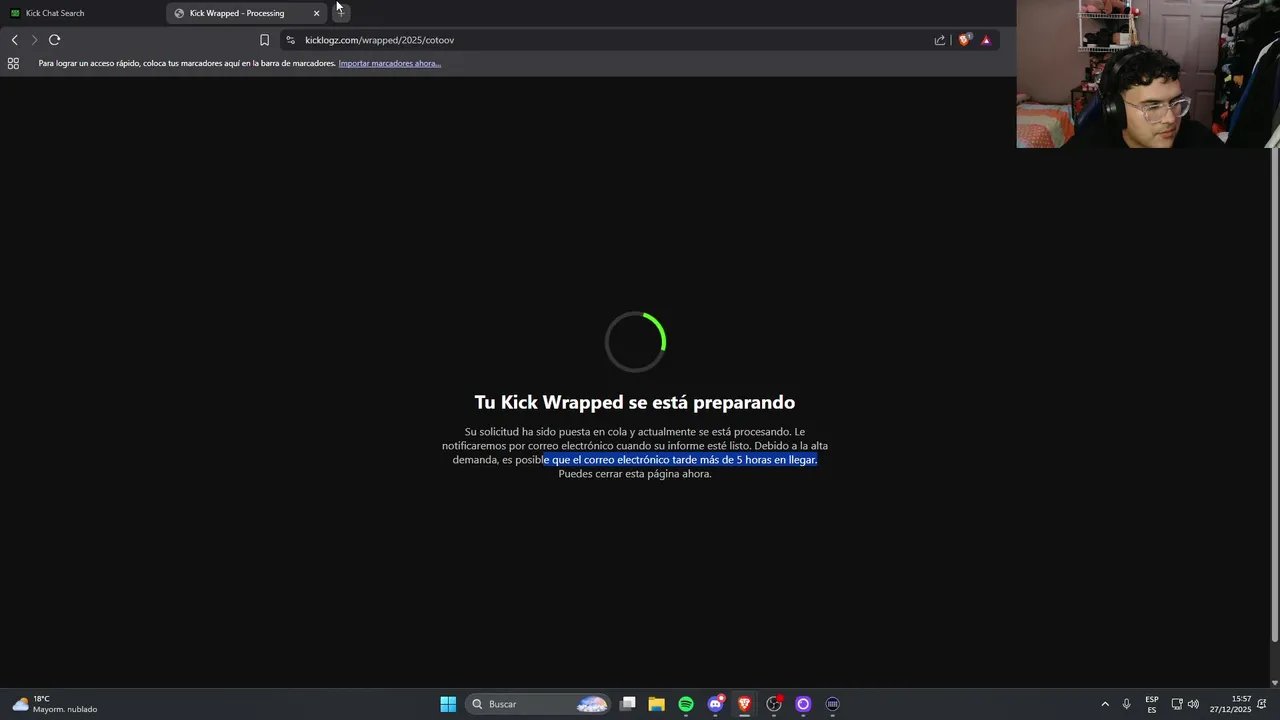Switch ESP ES keyboard language
This screenshot has height=720, width=1280.
pos(1152,704)
